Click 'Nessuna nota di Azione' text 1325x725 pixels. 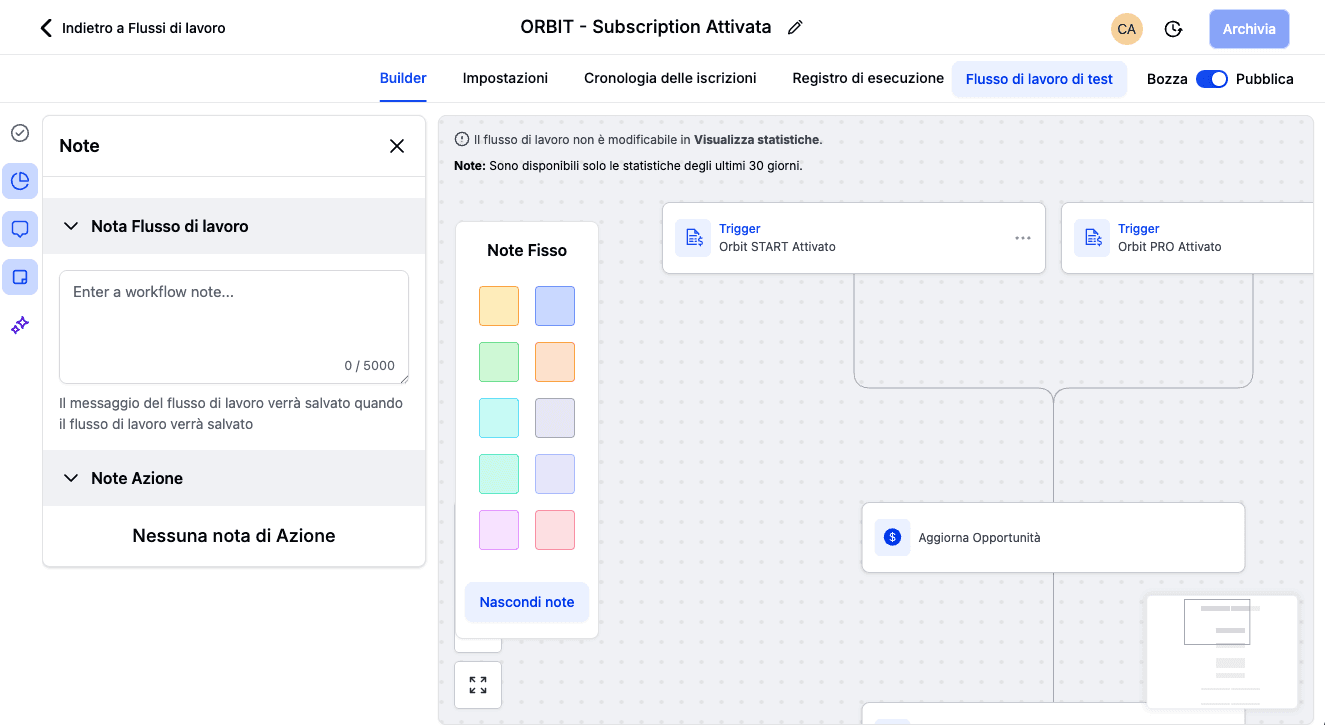[234, 536]
